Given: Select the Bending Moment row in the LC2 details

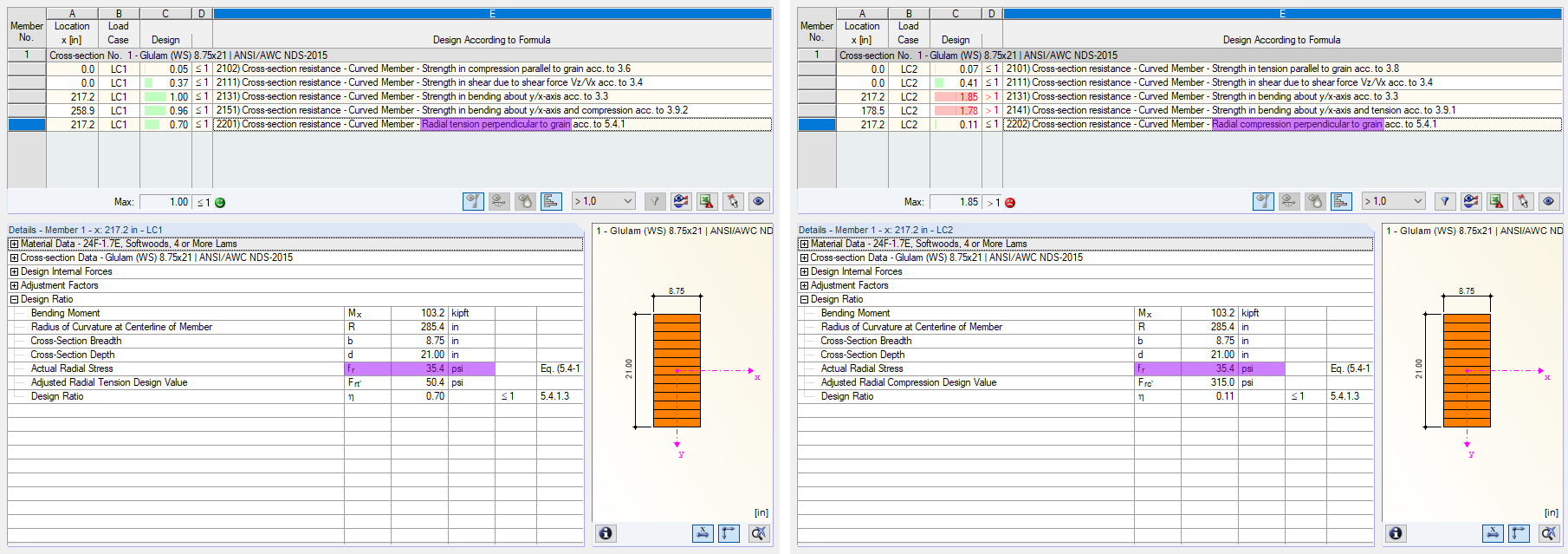Looking at the screenshot, I should (x=1085, y=313).
